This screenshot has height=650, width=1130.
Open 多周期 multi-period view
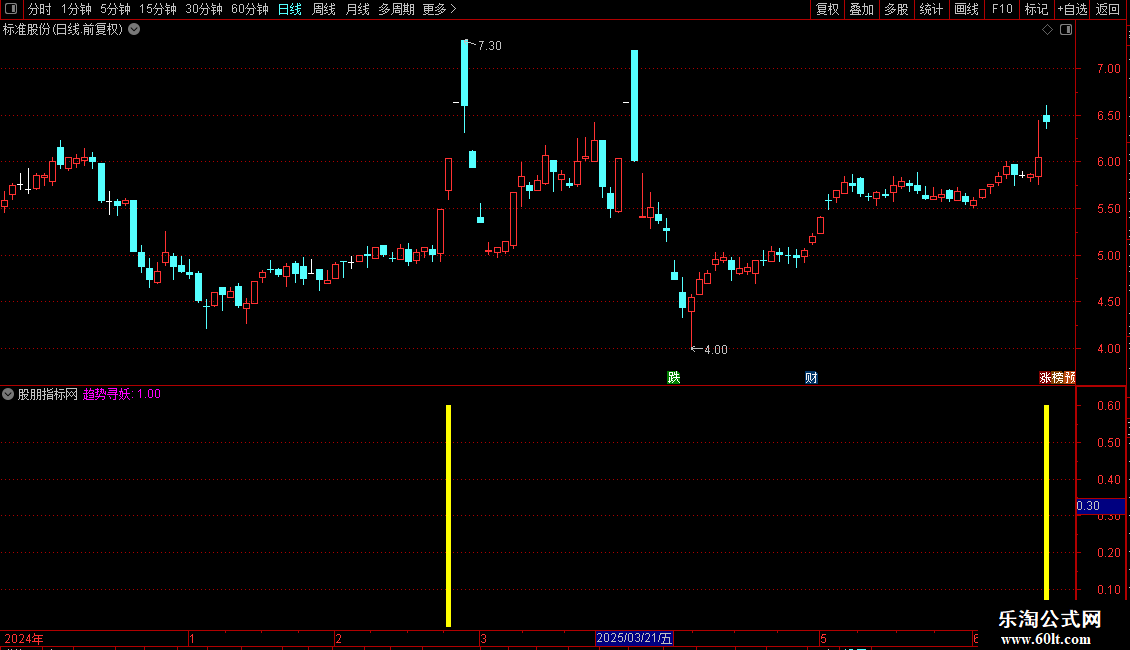(396, 9)
